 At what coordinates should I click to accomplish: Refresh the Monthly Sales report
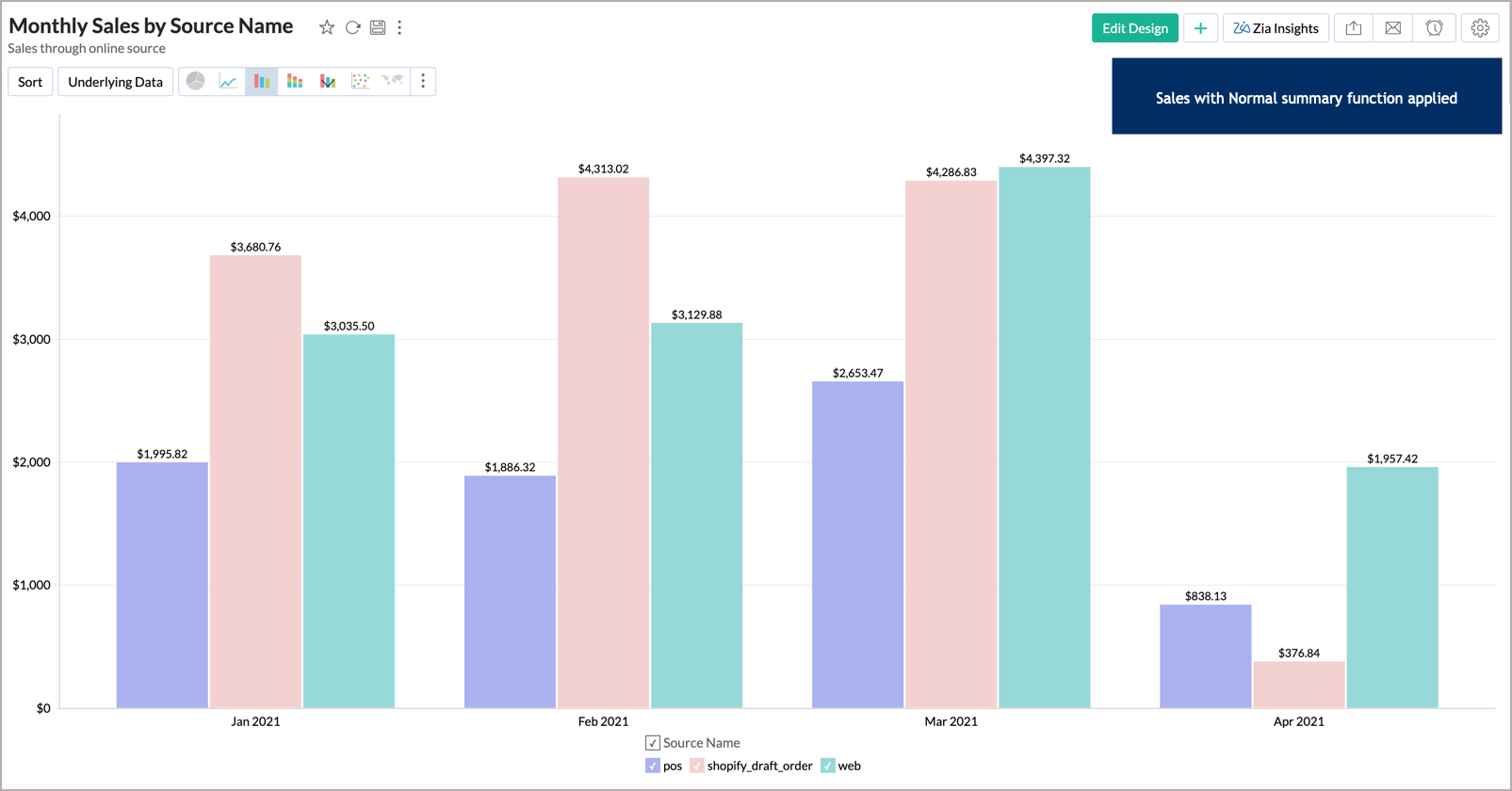click(x=352, y=27)
